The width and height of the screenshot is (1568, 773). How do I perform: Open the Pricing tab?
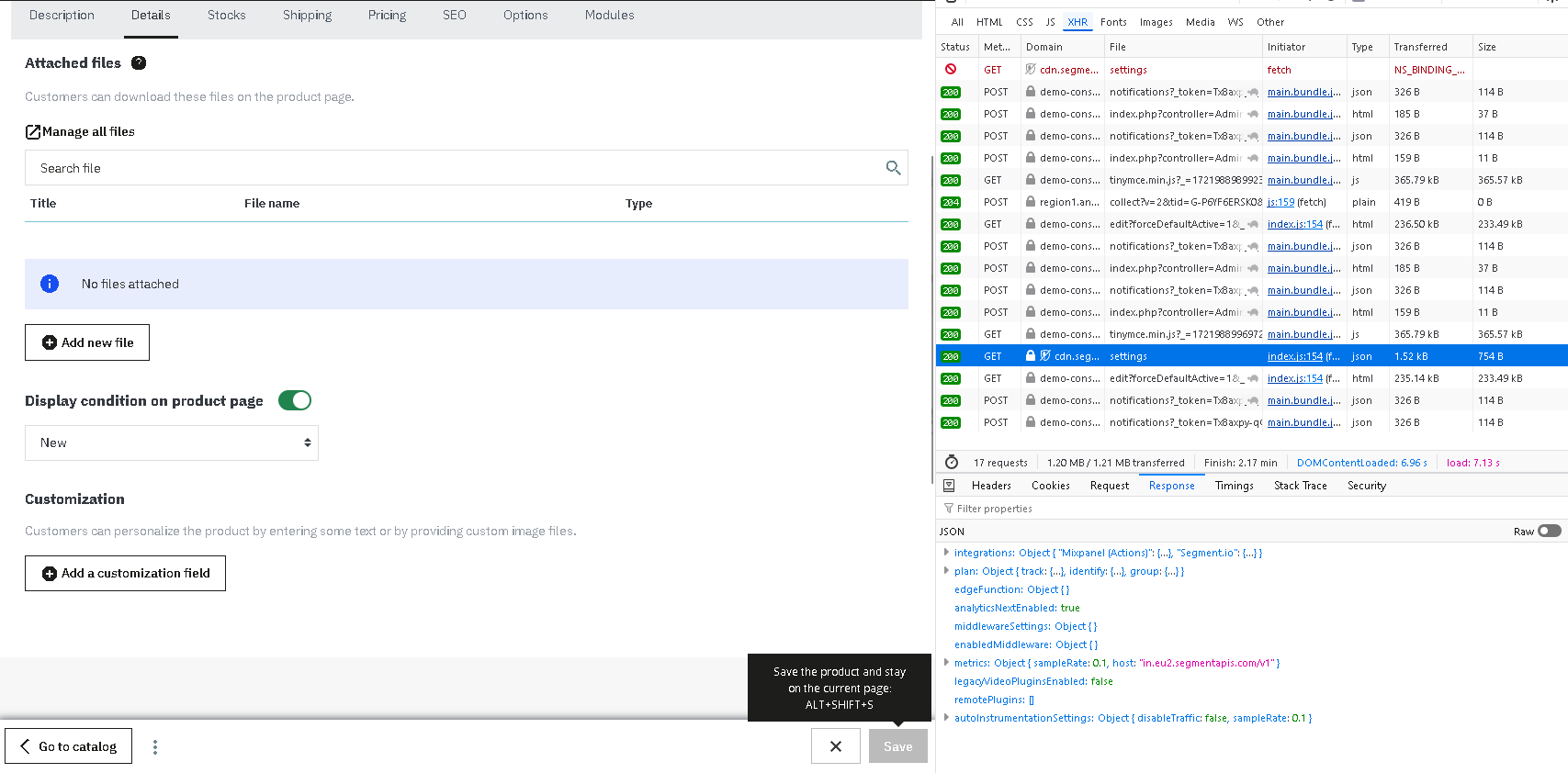(387, 16)
